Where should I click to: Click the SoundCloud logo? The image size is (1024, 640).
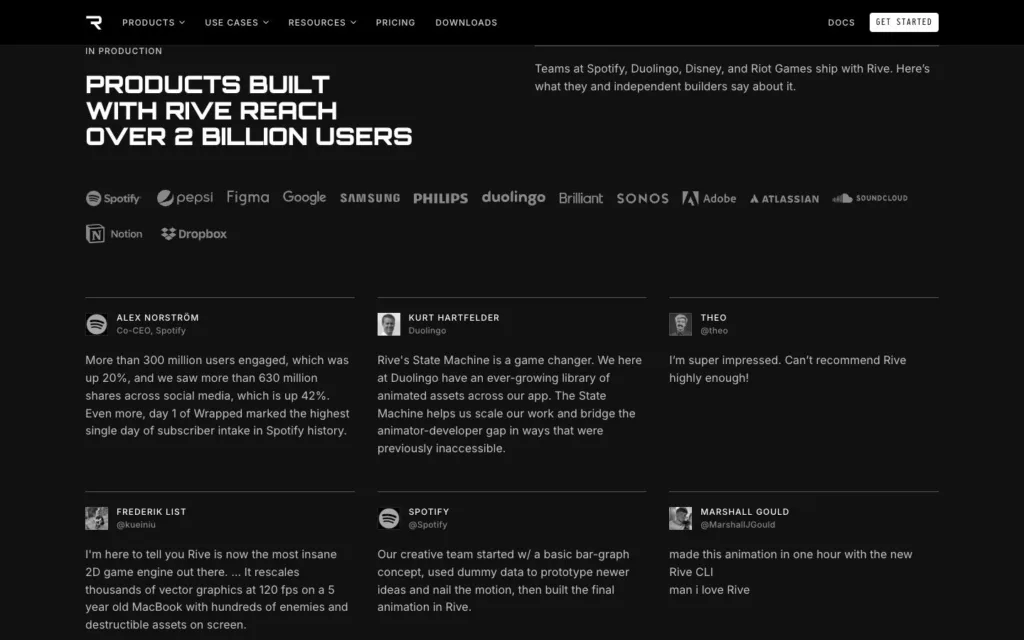870,198
